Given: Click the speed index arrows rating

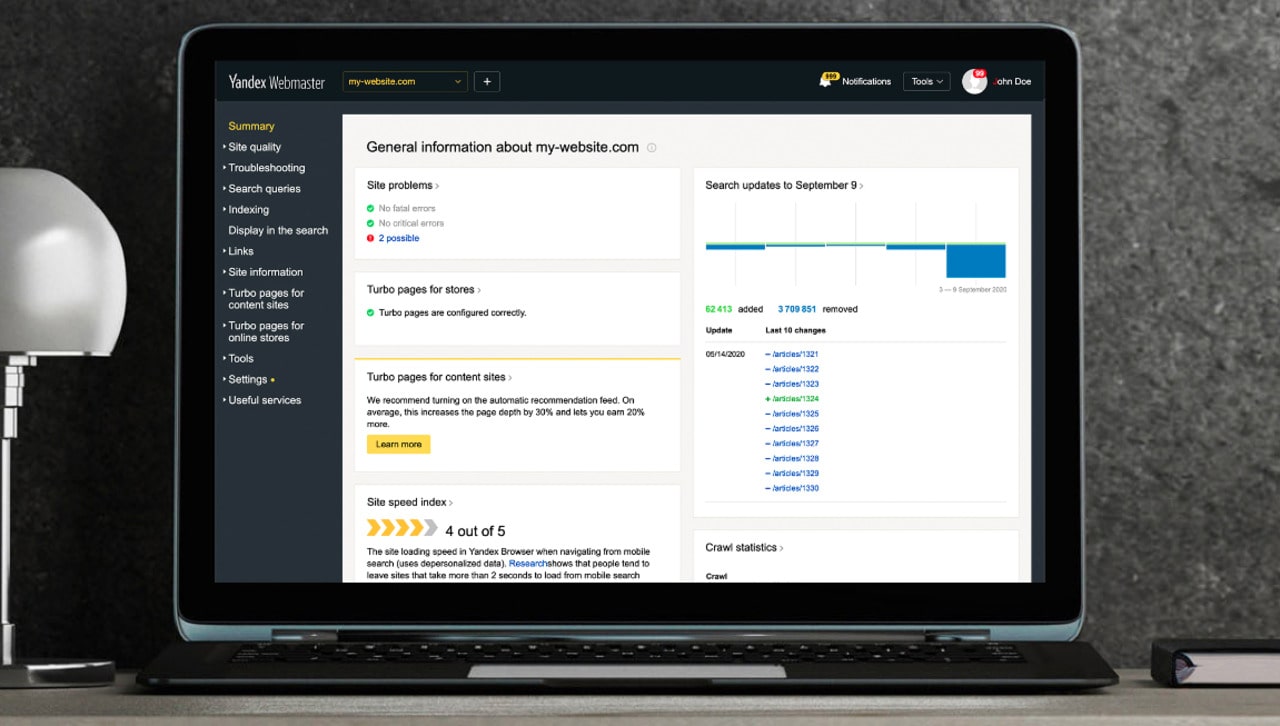Looking at the screenshot, I should (402, 528).
